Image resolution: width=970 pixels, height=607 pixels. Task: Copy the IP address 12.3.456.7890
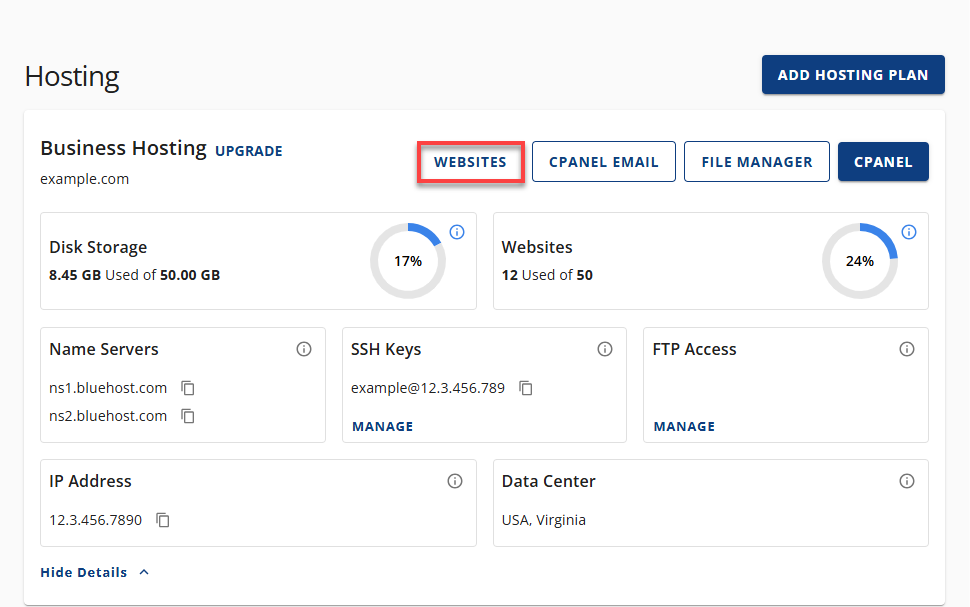tap(163, 520)
